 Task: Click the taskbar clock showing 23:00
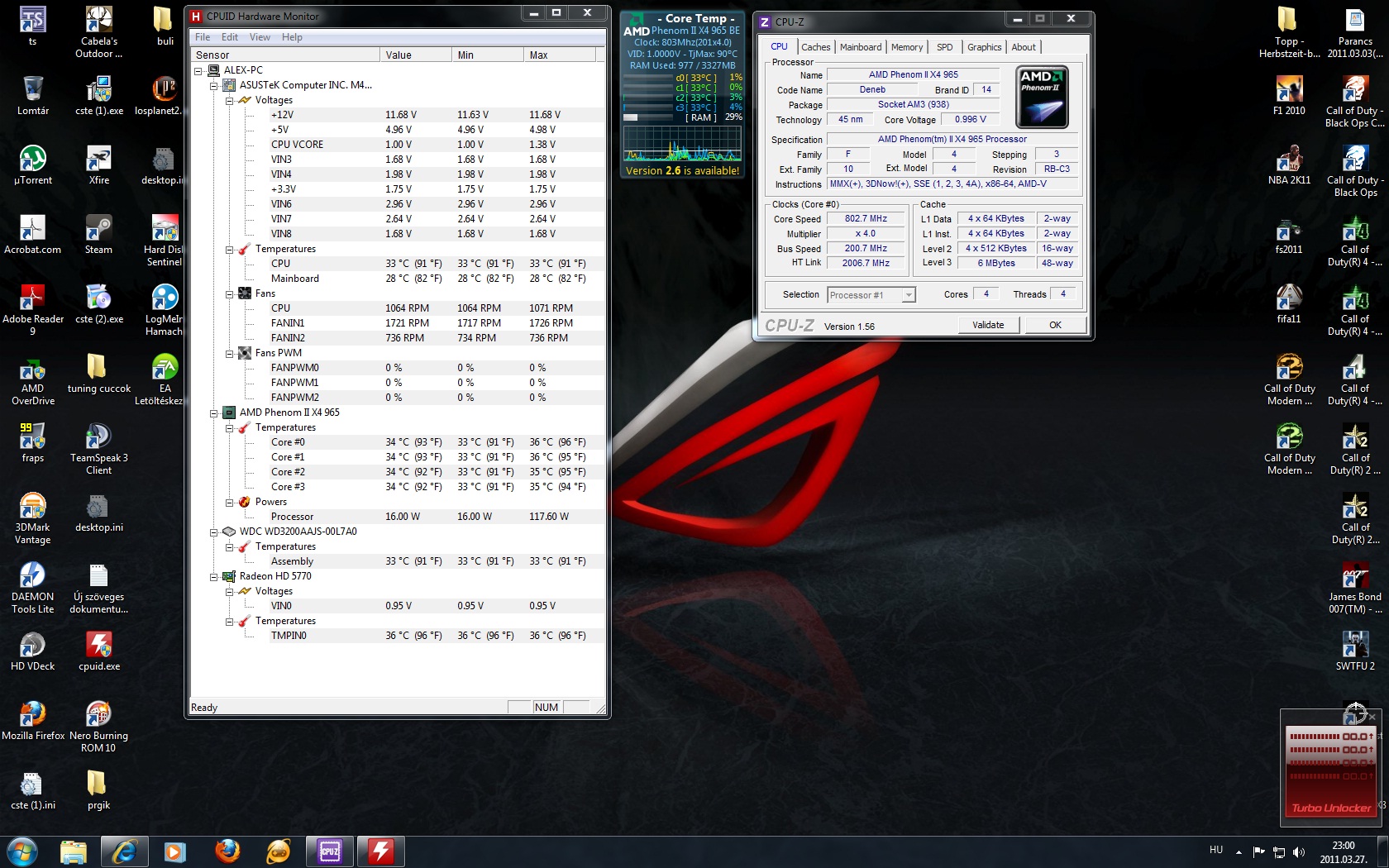(1343, 852)
